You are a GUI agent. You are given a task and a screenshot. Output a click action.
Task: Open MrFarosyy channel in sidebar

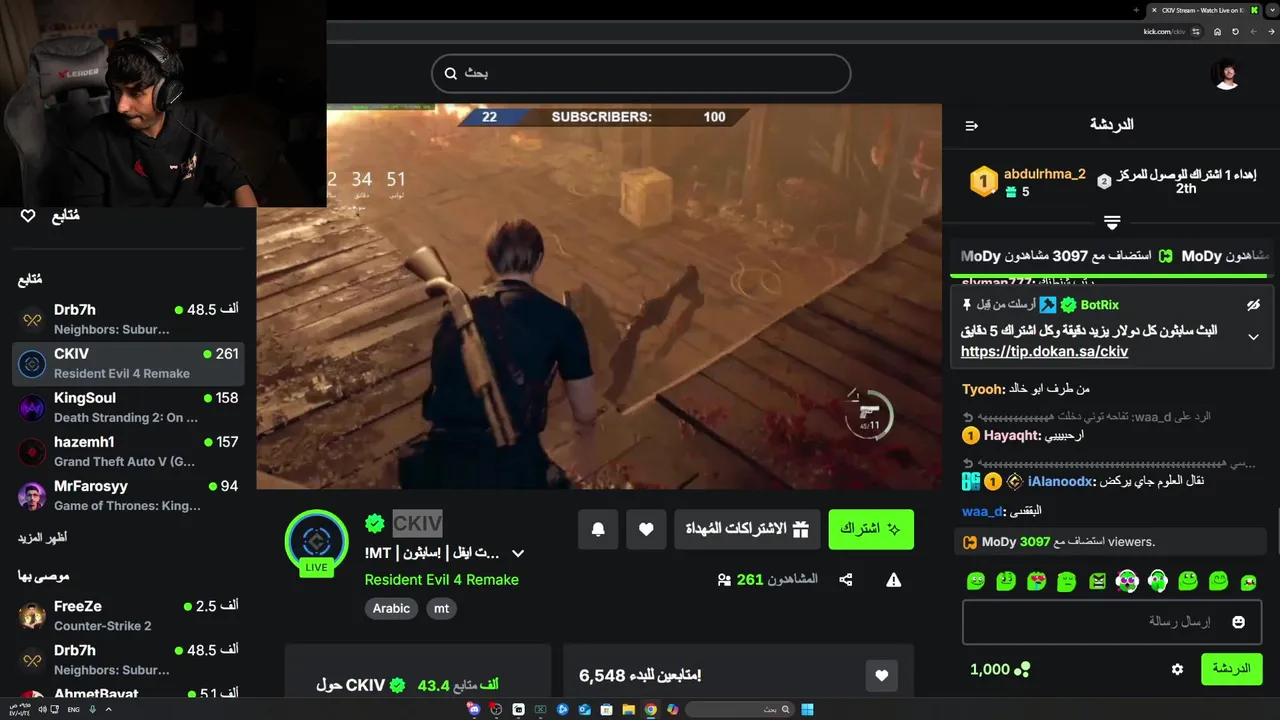click(128, 495)
